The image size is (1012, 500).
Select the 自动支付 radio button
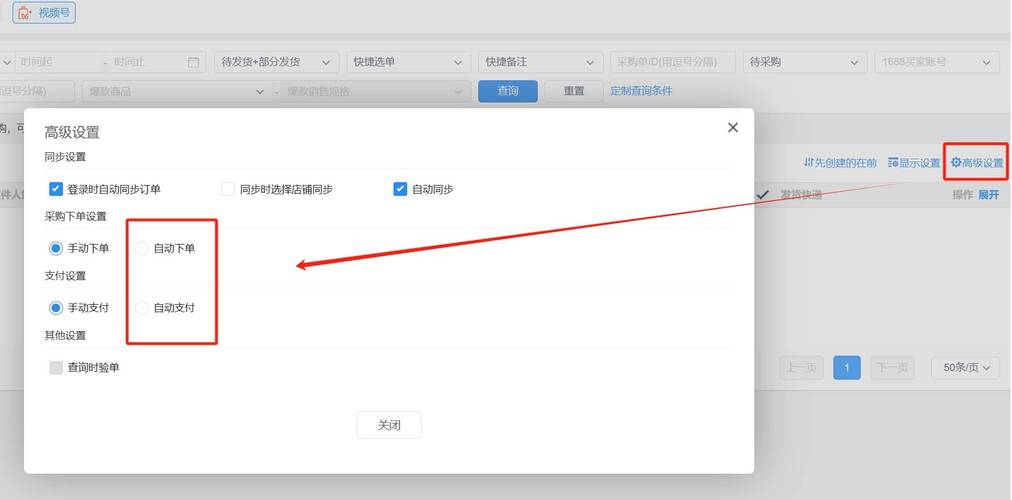point(142,308)
